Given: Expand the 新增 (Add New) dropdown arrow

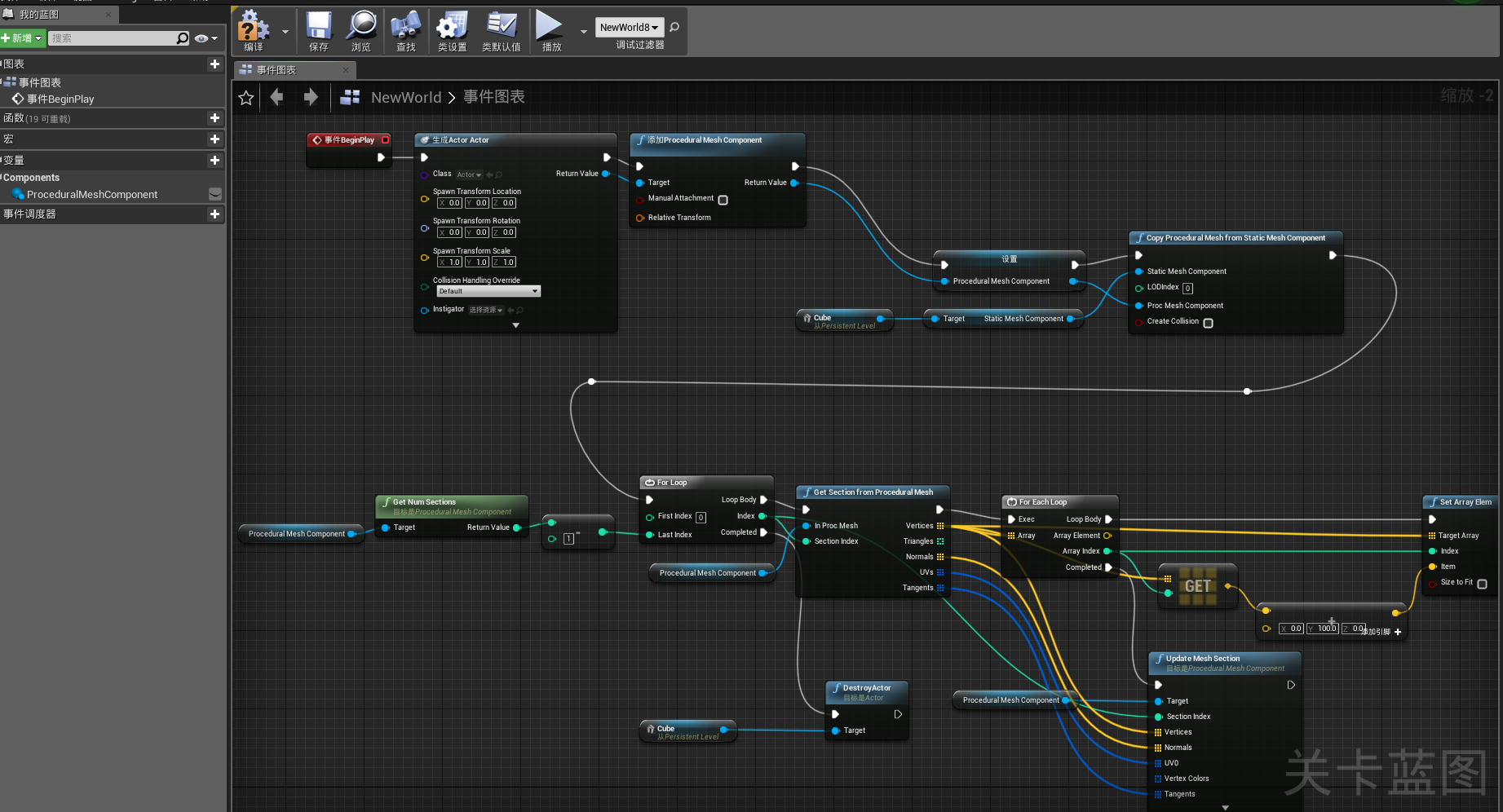Looking at the screenshot, I should [x=38, y=38].
